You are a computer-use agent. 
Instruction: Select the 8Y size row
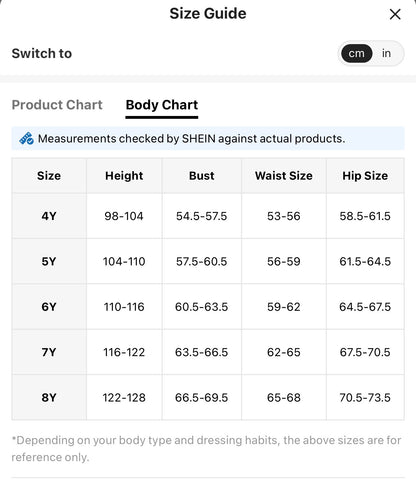point(208,397)
